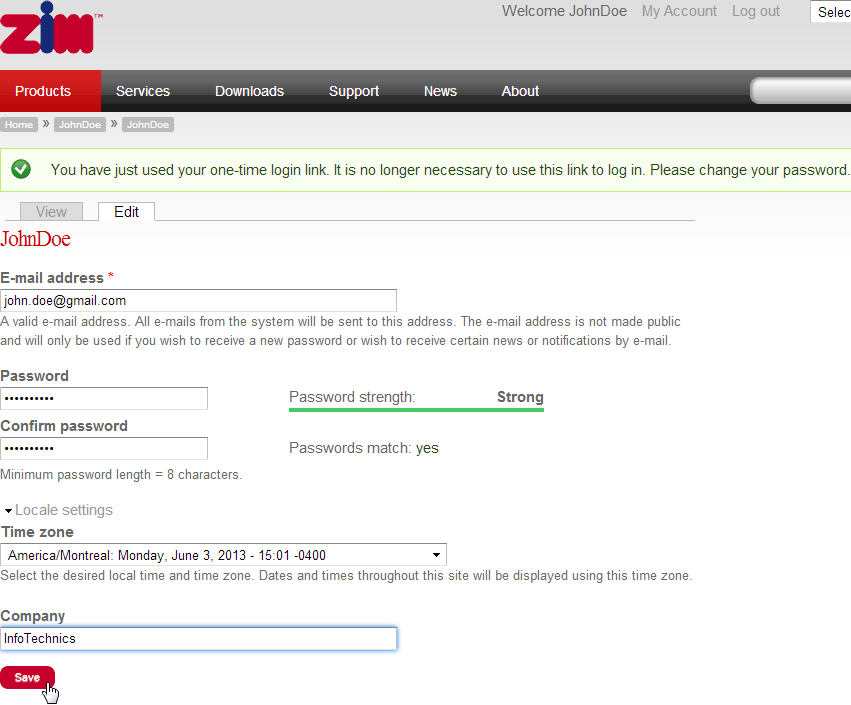The width and height of the screenshot is (851, 705).
Task: Click the green checkmark status icon
Action: (22, 169)
